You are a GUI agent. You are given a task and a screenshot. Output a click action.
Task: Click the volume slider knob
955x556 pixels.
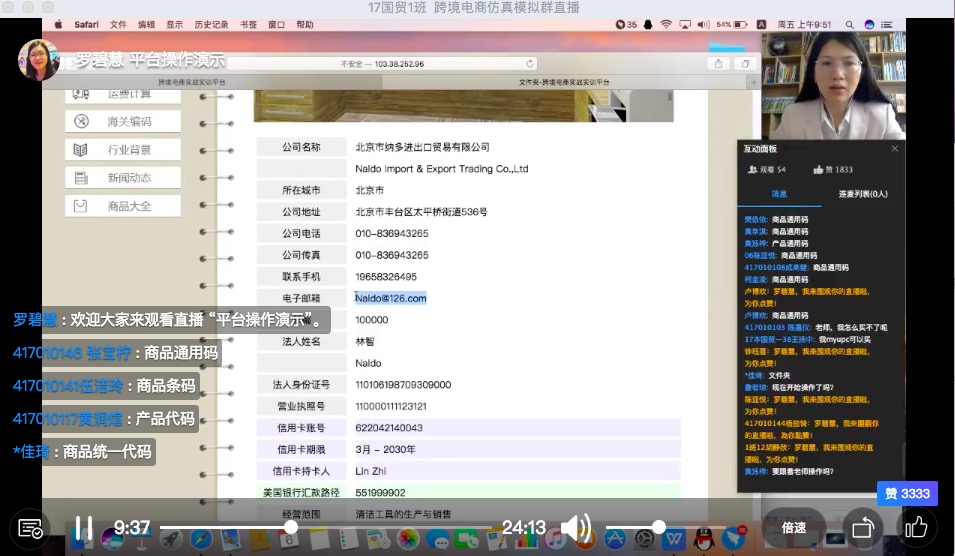tap(659, 527)
